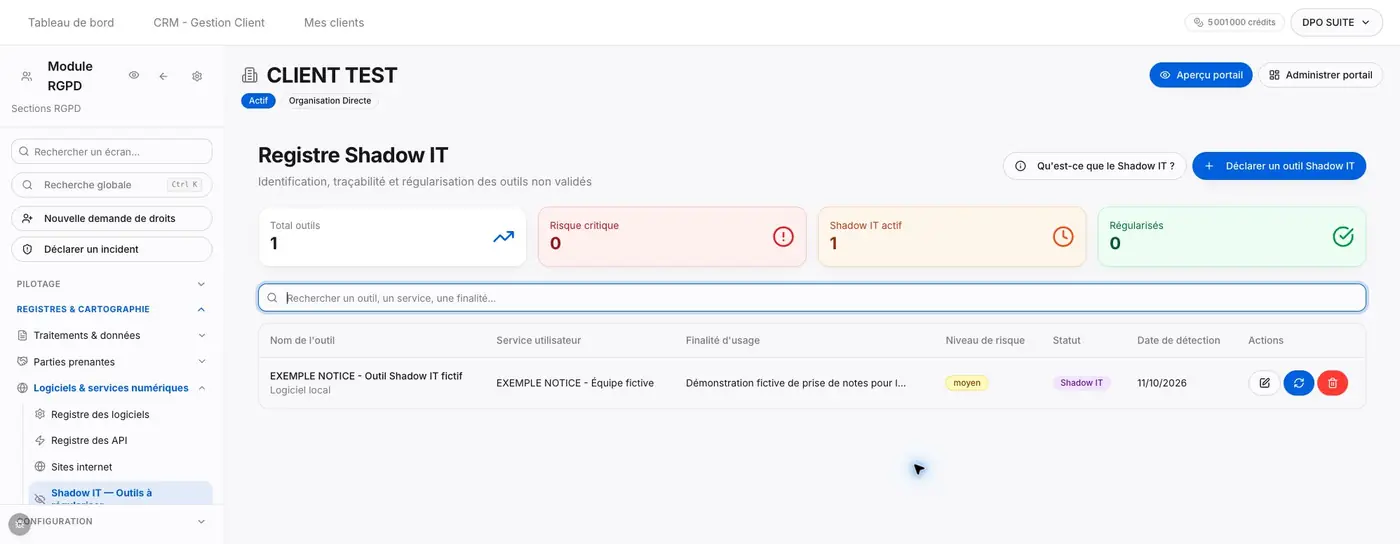This screenshot has height=544, width=1400.
Task: Click the alert icon in Risque critique card
Action: tap(783, 237)
